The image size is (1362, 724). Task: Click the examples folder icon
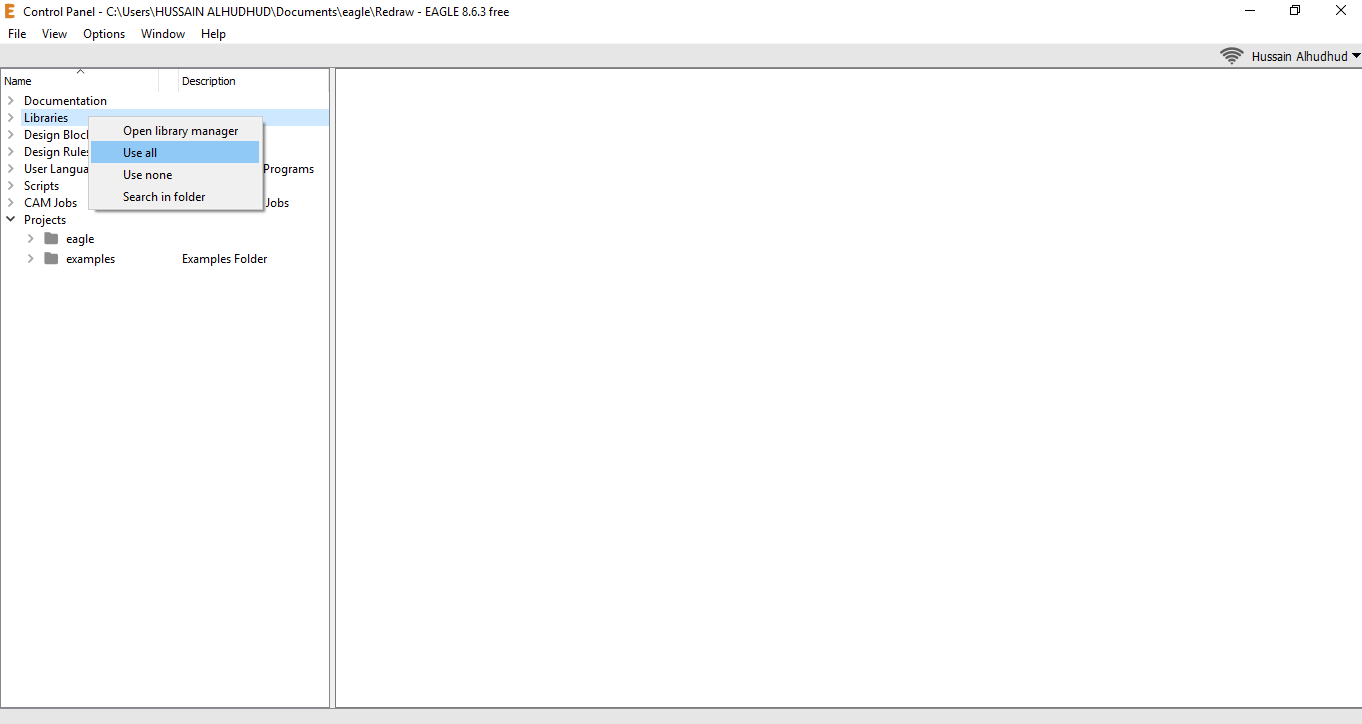click(x=51, y=259)
